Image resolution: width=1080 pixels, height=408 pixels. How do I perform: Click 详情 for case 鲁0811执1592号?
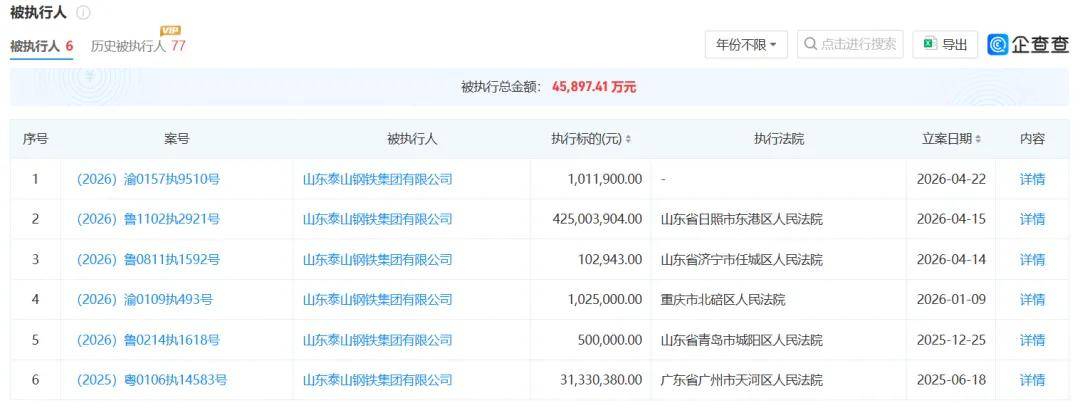(1032, 260)
